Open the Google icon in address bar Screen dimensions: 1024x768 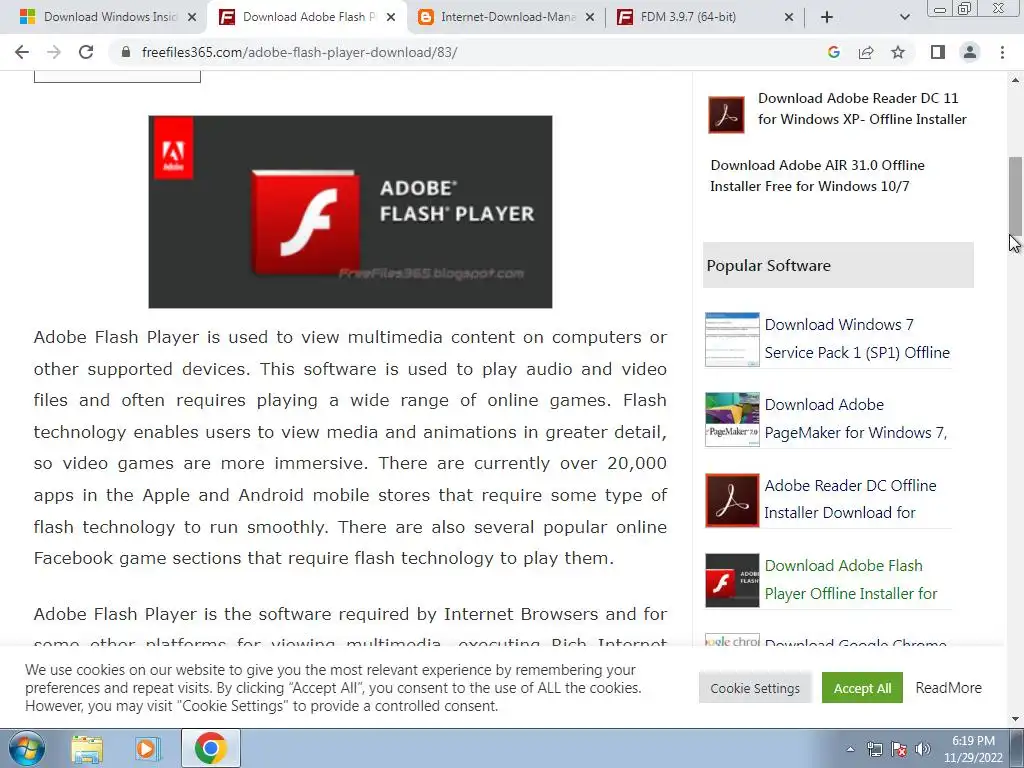click(x=833, y=52)
